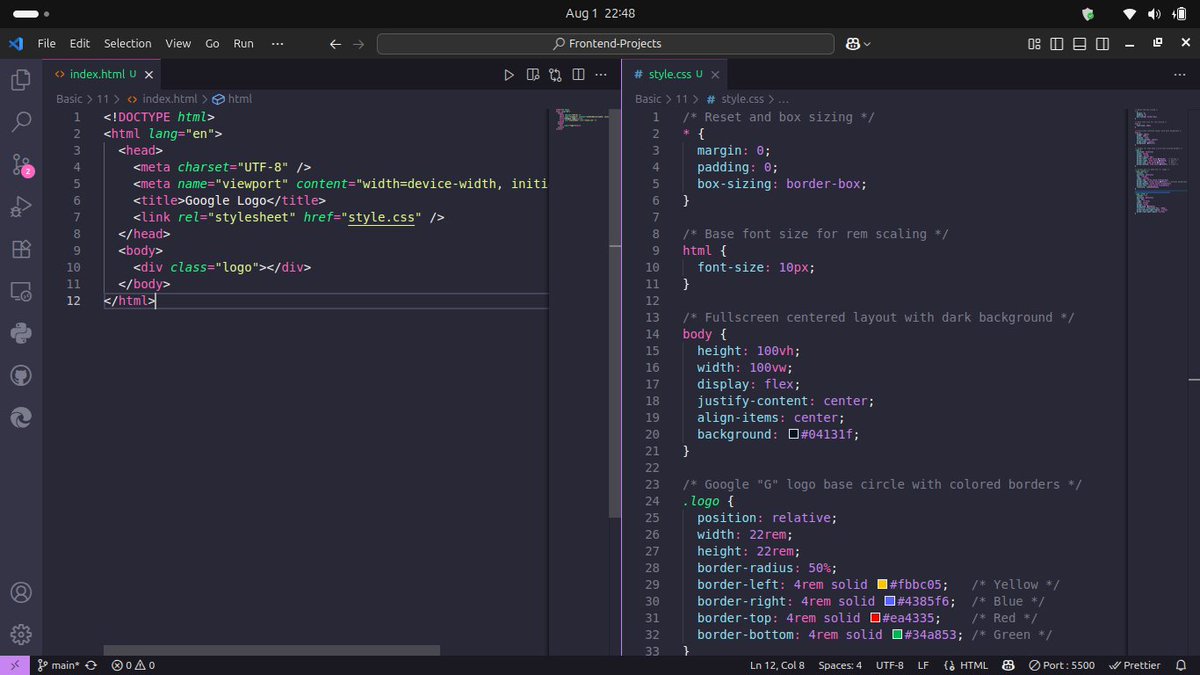This screenshot has height=675, width=1200.
Task: Click the Prettier status bar item
Action: click(x=1135, y=665)
